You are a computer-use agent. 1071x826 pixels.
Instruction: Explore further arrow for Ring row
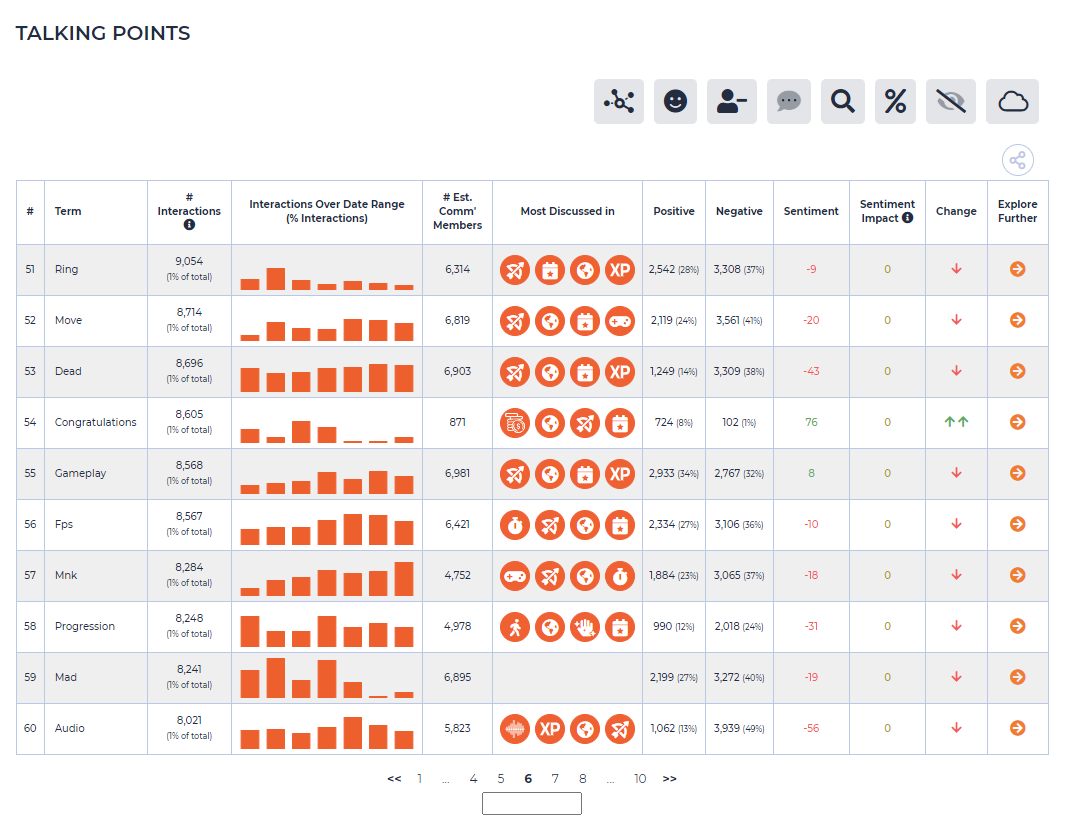[x=1017, y=269]
